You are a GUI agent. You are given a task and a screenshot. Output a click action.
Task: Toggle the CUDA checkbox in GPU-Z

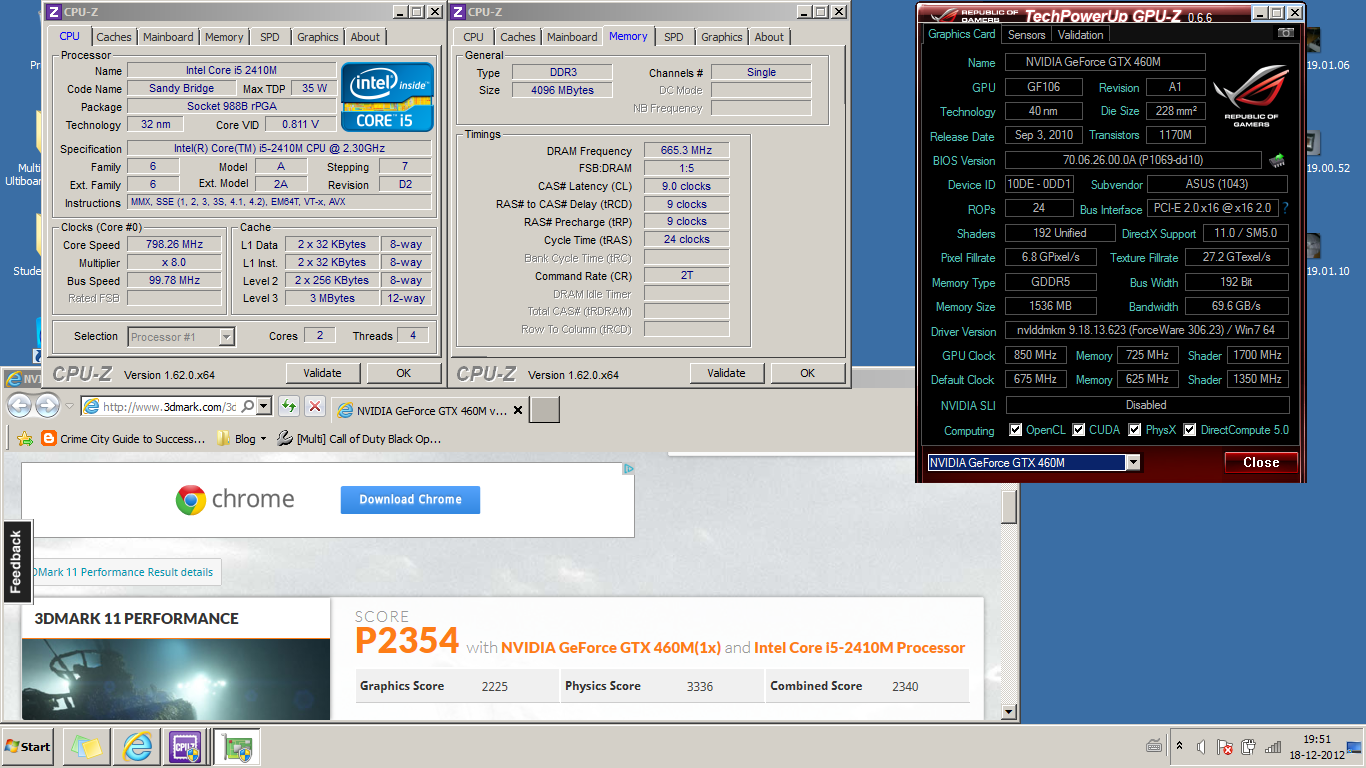1079,430
